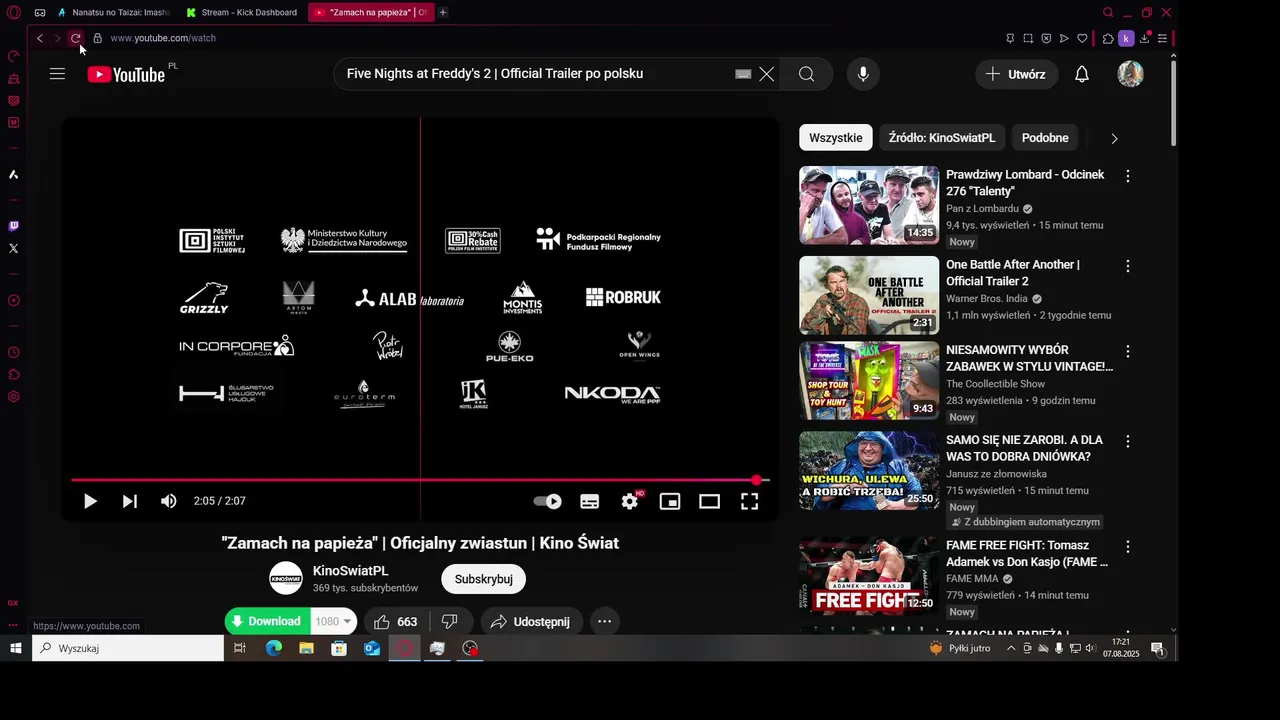The width and height of the screenshot is (1280, 720).
Task: Click the green Download button
Action: tap(267, 621)
